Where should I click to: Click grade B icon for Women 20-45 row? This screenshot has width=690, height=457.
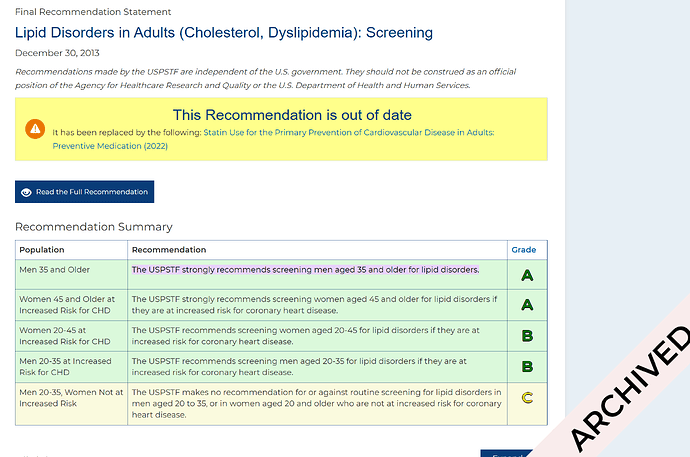click(x=527, y=336)
